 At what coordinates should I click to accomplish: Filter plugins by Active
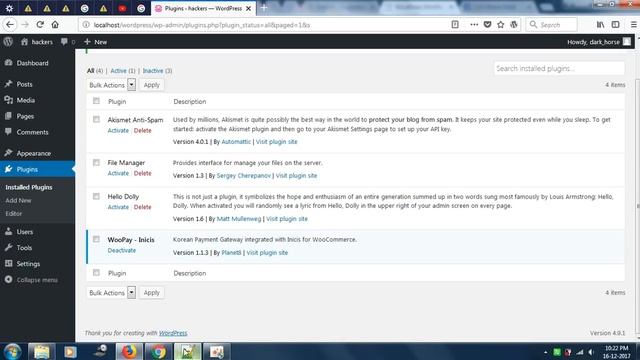pos(118,71)
